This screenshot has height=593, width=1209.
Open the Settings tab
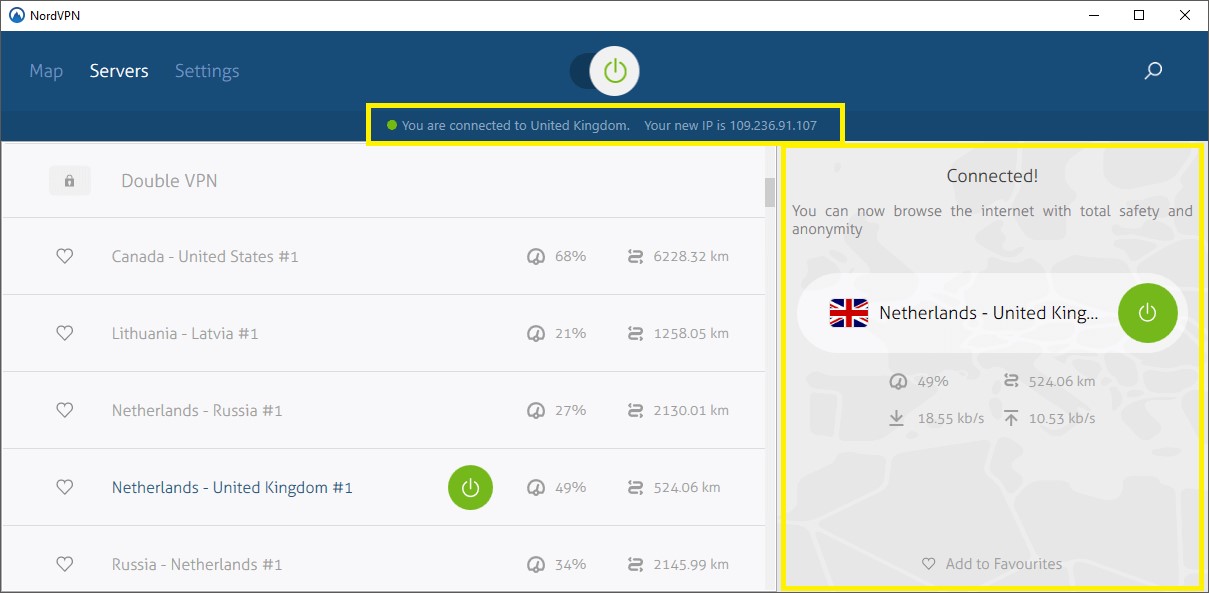click(x=207, y=71)
